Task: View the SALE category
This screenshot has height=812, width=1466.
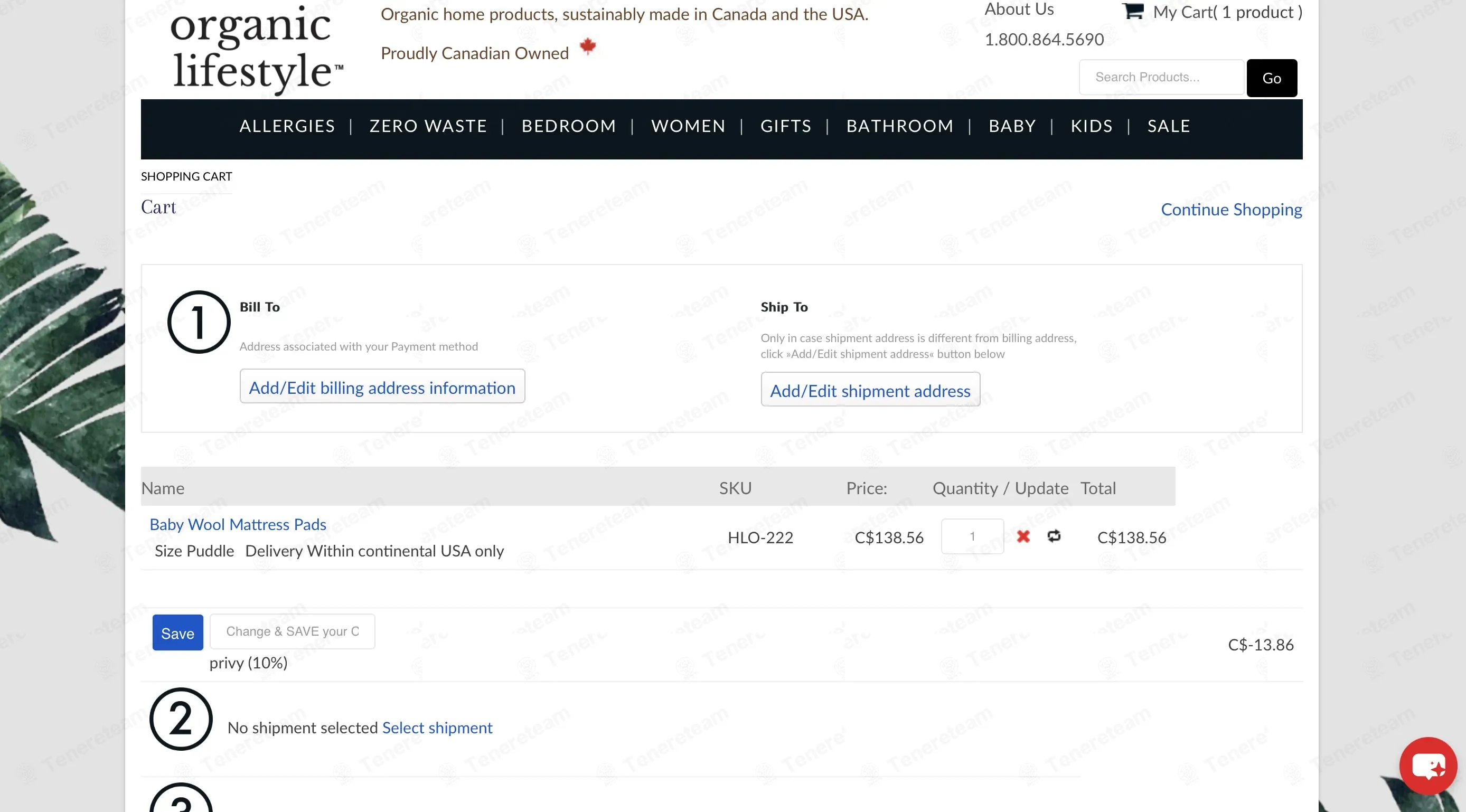Action: click(1169, 126)
